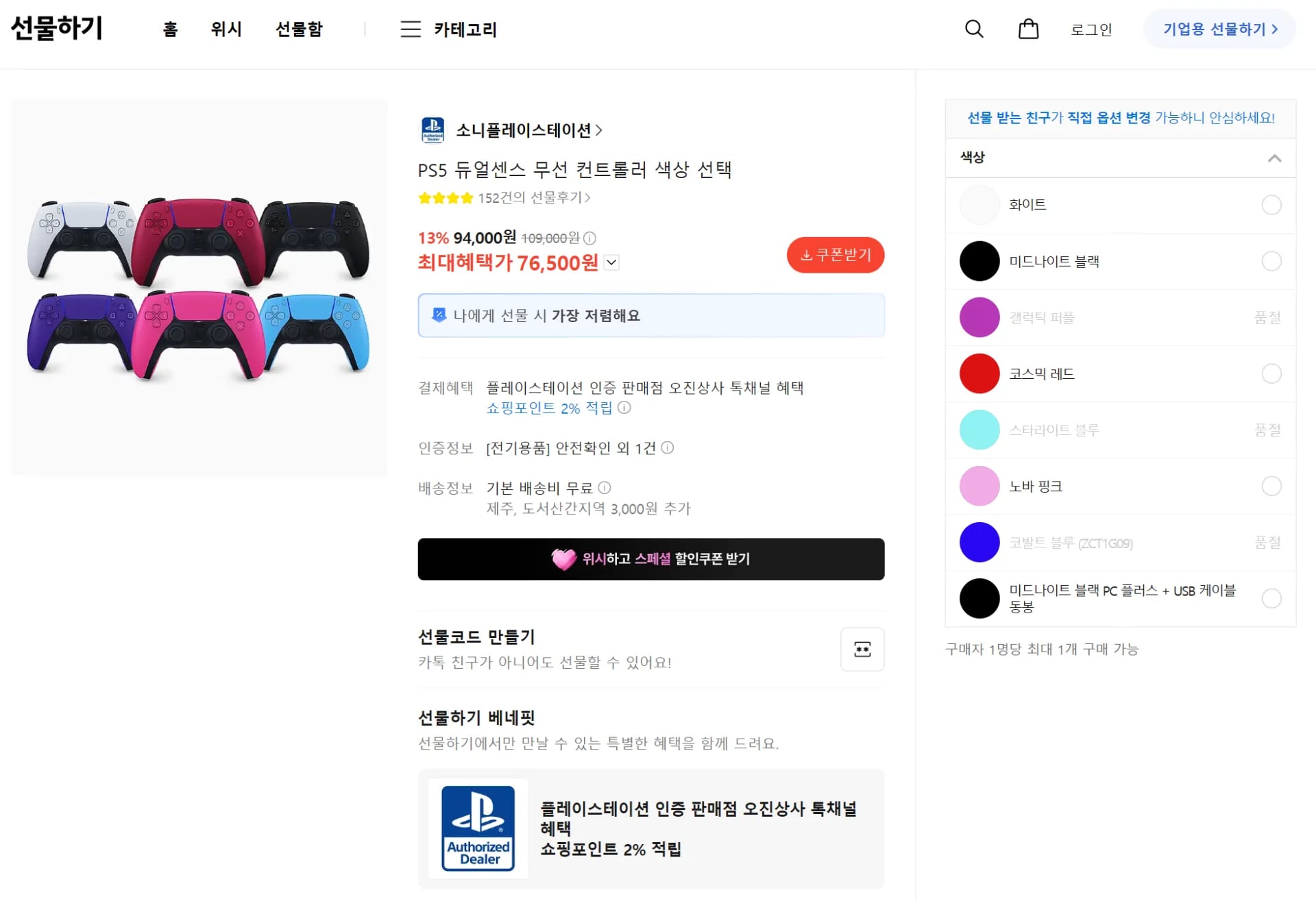Select the 미드나이트 블랙 radio button
Viewport: 1316px width, 901px height.
tap(1271, 261)
